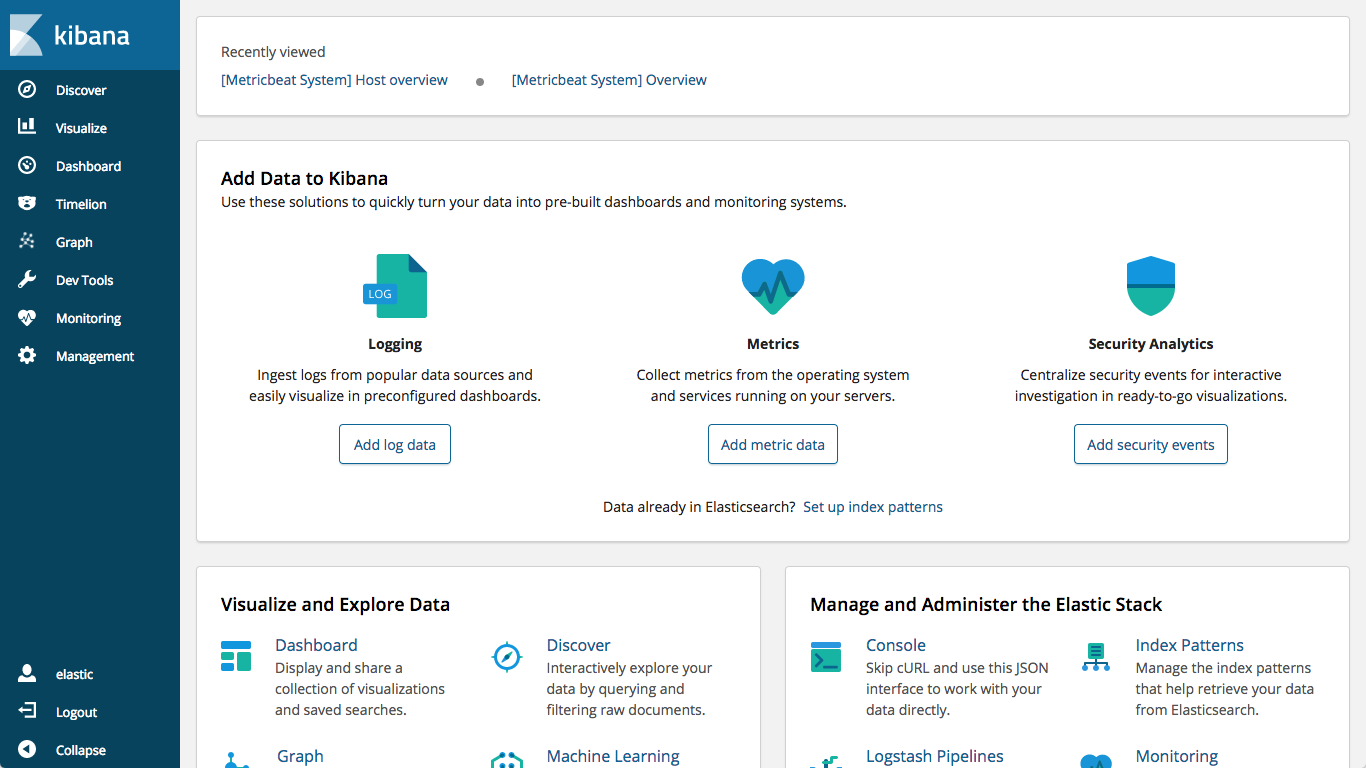Click the Recently viewed label
Screen dimensions: 1366x768
point(273,52)
